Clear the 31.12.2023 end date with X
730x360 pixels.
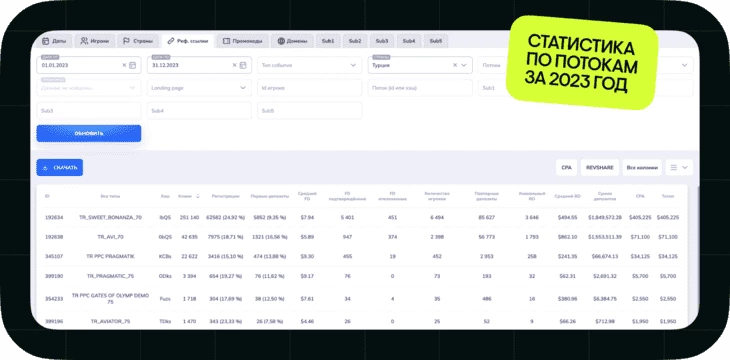(235, 66)
